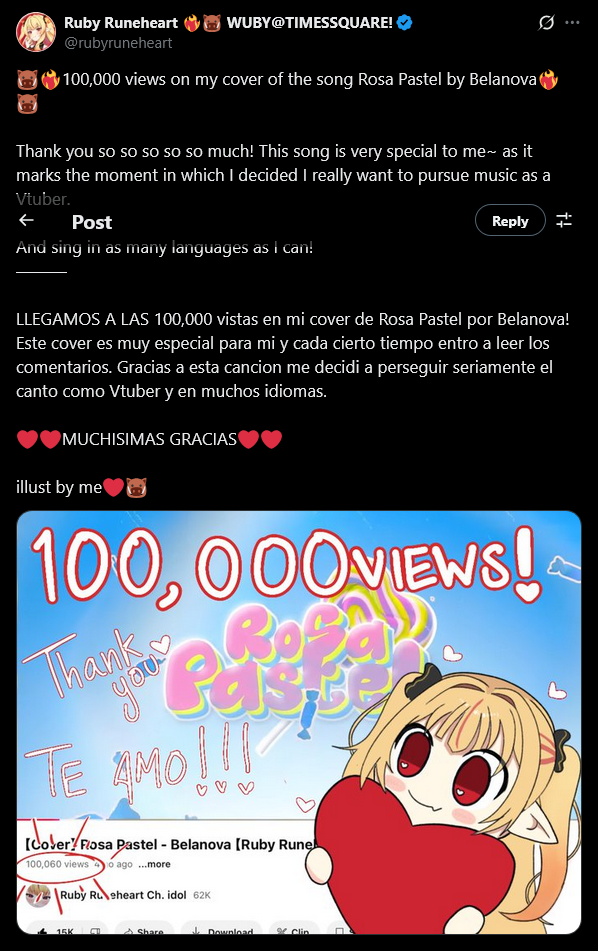Click the Clip scissors button in the image
This screenshot has width=598, height=951.
293,930
